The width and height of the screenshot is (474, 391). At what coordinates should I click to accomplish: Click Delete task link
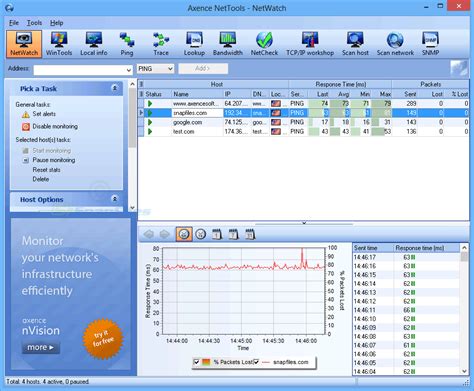[x=41, y=179]
